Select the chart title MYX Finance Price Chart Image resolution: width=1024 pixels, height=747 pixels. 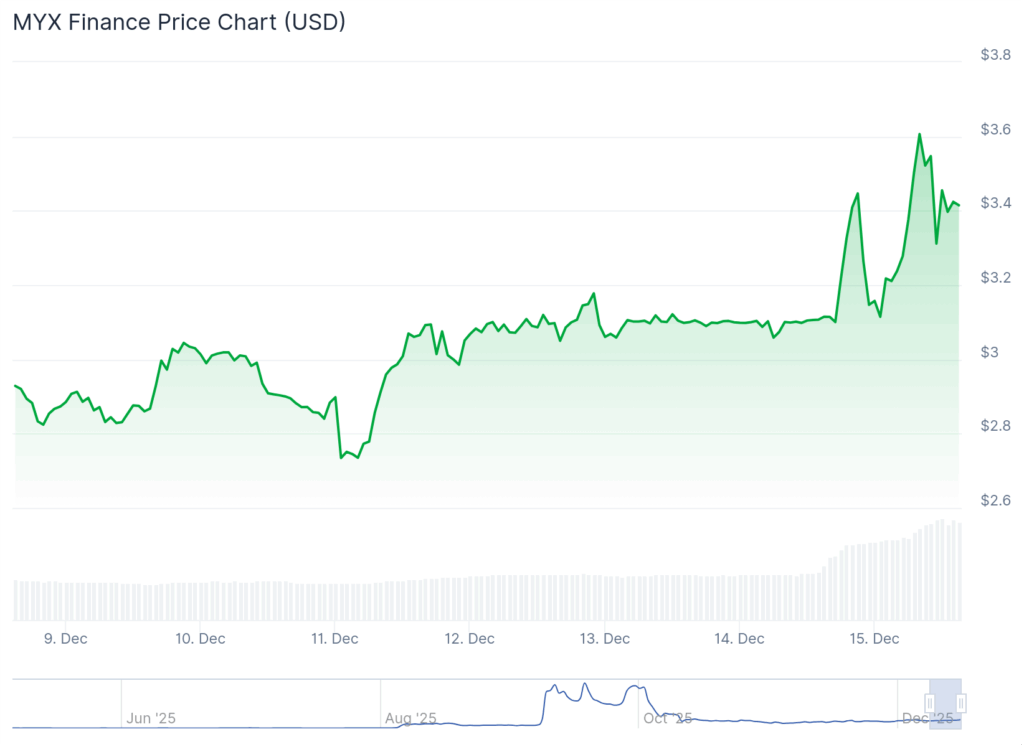(178, 22)
